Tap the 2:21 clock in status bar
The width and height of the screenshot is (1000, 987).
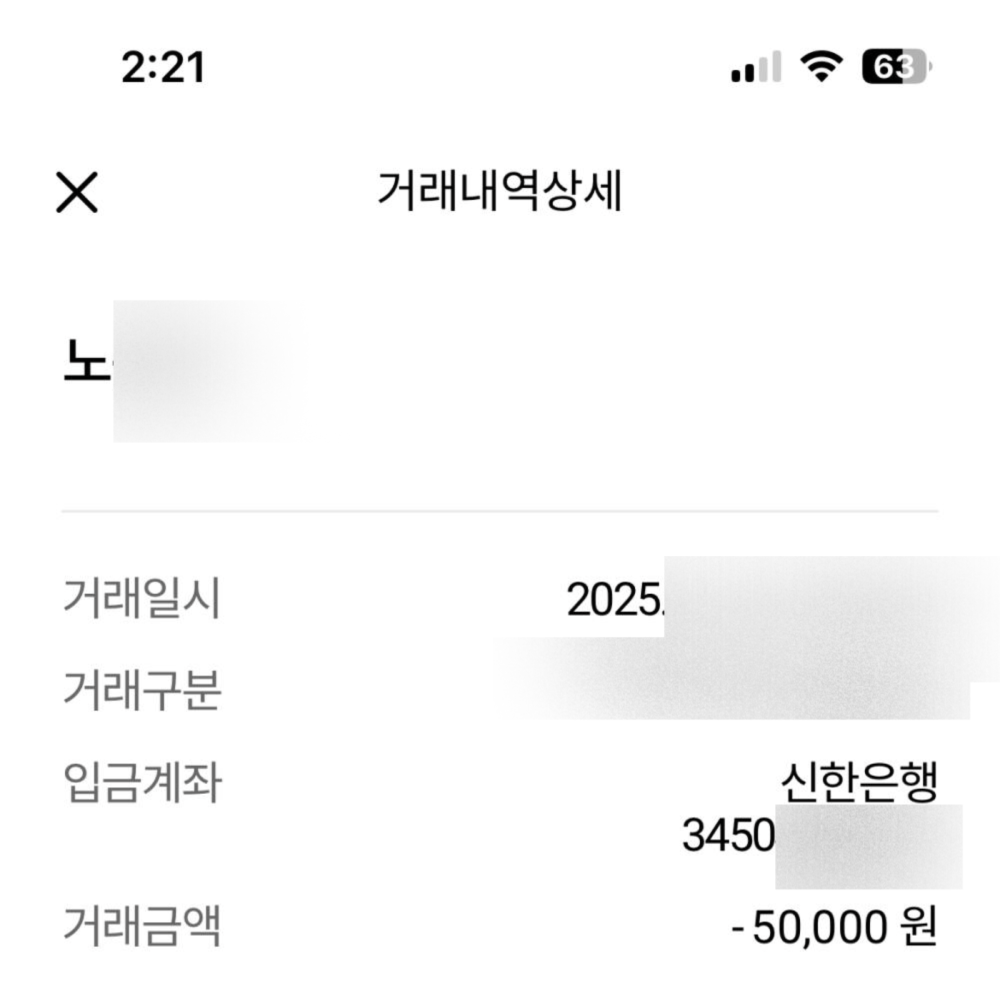point(163,68)
